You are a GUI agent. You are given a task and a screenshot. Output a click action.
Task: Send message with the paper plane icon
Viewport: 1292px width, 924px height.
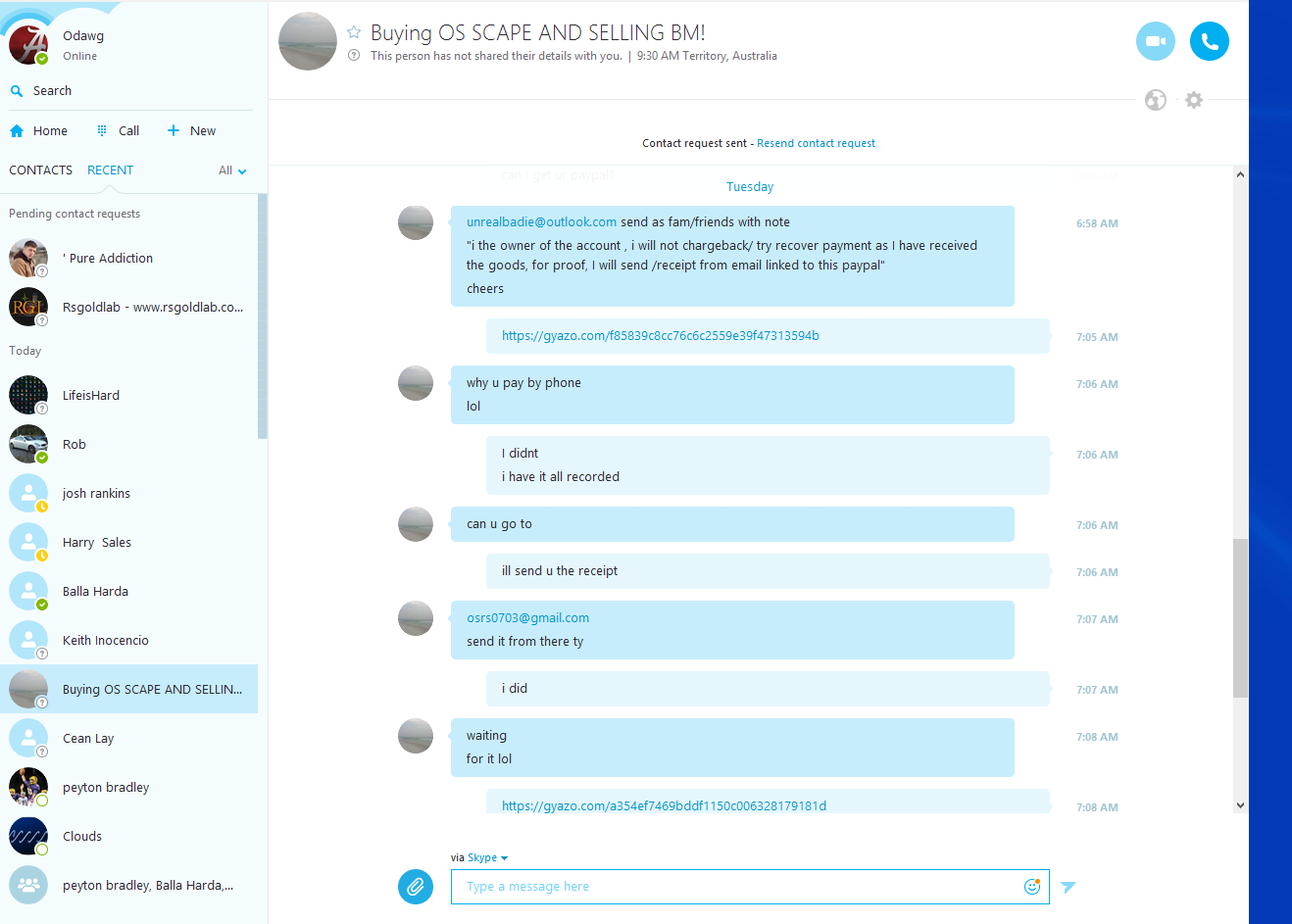[x=1068, y=887]
